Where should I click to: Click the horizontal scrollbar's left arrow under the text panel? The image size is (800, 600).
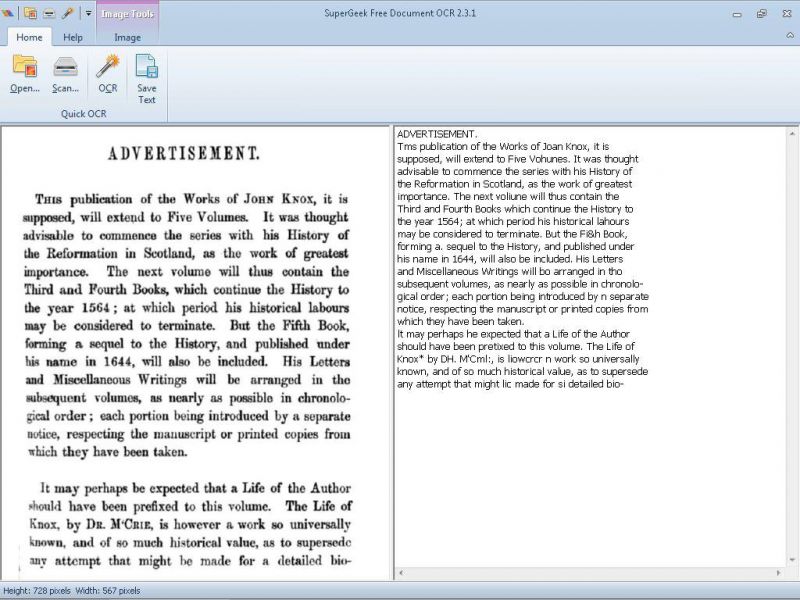click(402, 573)
